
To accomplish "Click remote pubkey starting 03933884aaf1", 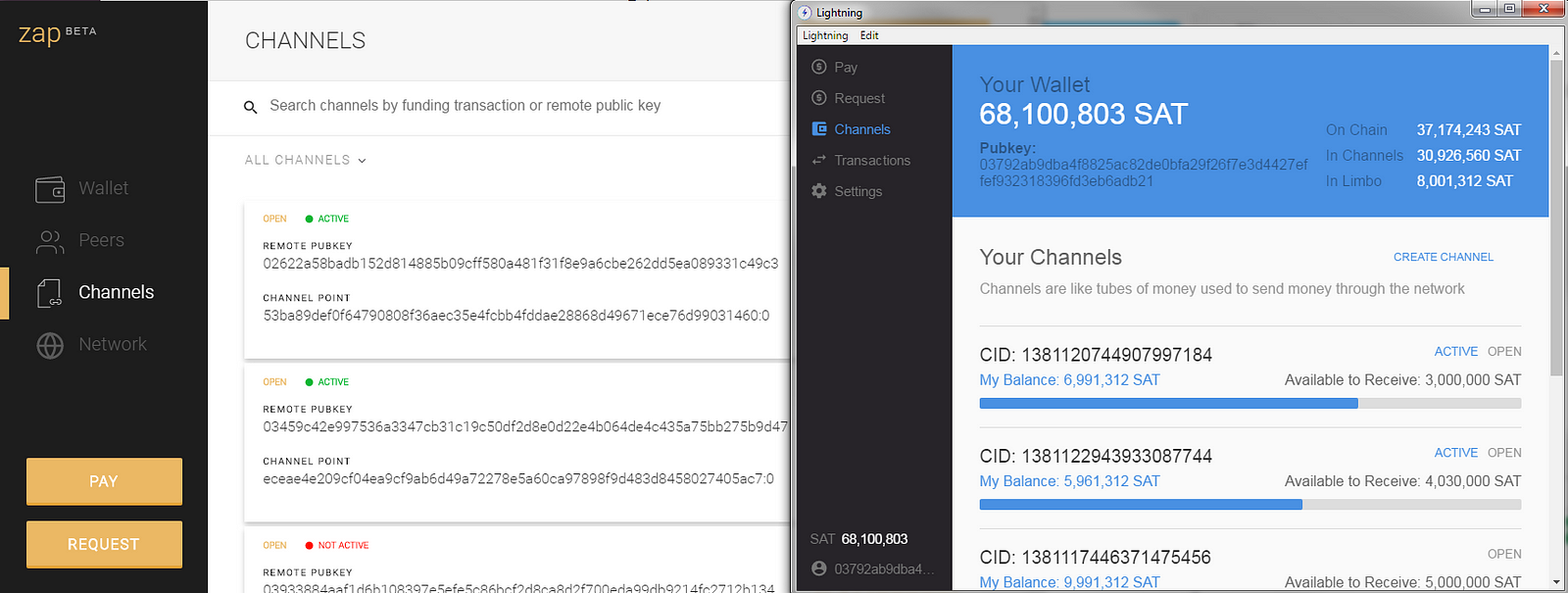I will click(518, 589).
